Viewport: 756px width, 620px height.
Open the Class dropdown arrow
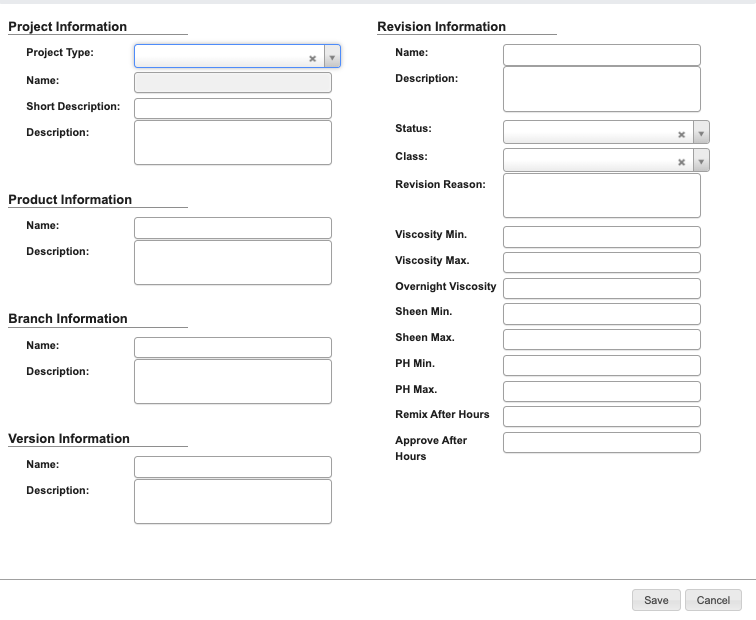coord(701,161)
